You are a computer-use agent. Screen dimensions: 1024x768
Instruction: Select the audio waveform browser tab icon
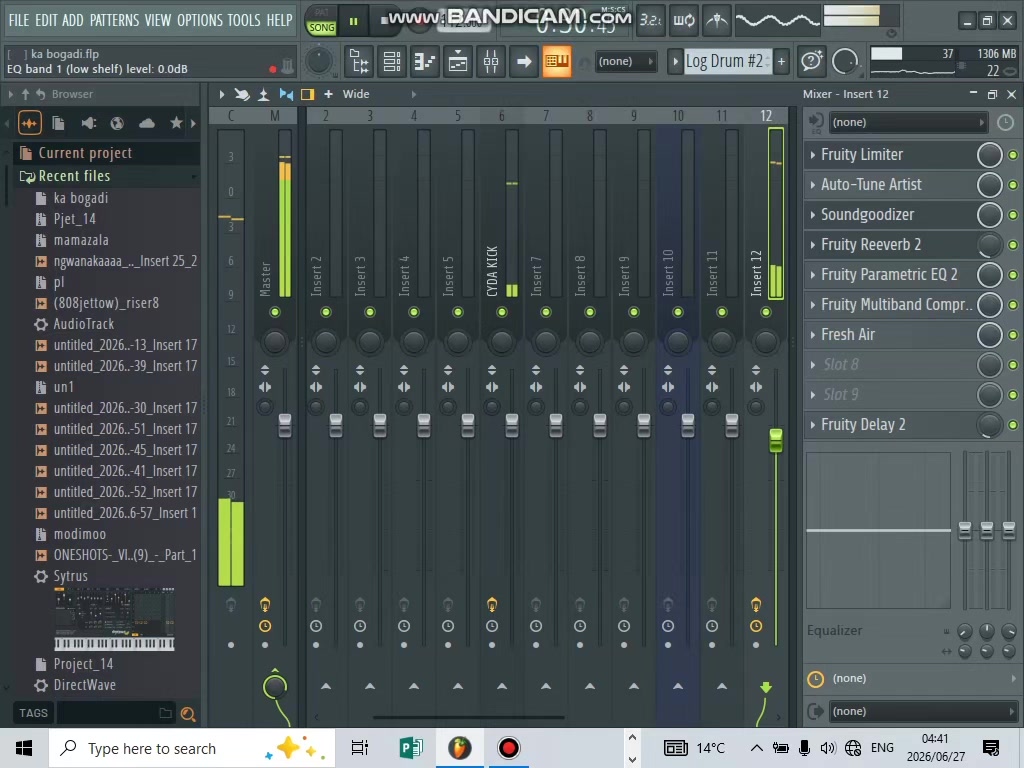tap(29, 123)
